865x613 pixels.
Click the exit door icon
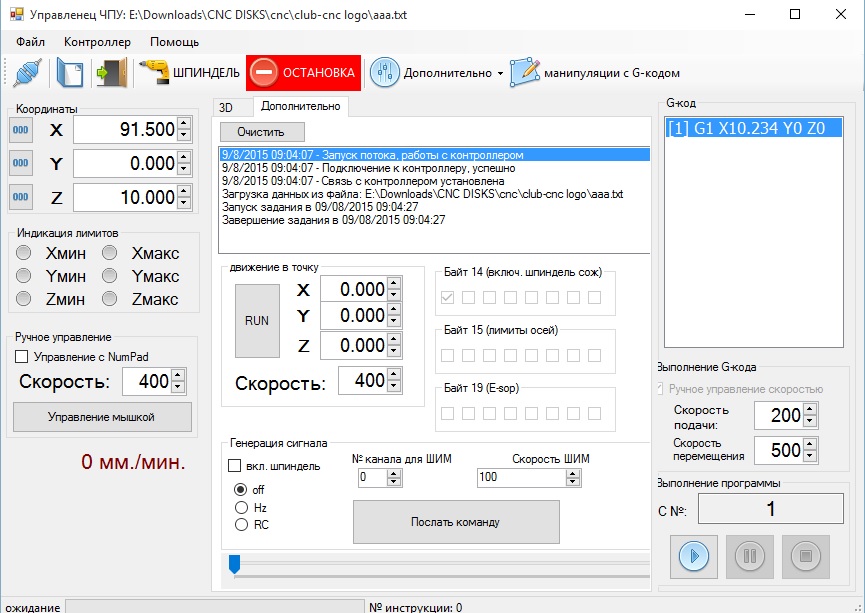click(111, 72)
